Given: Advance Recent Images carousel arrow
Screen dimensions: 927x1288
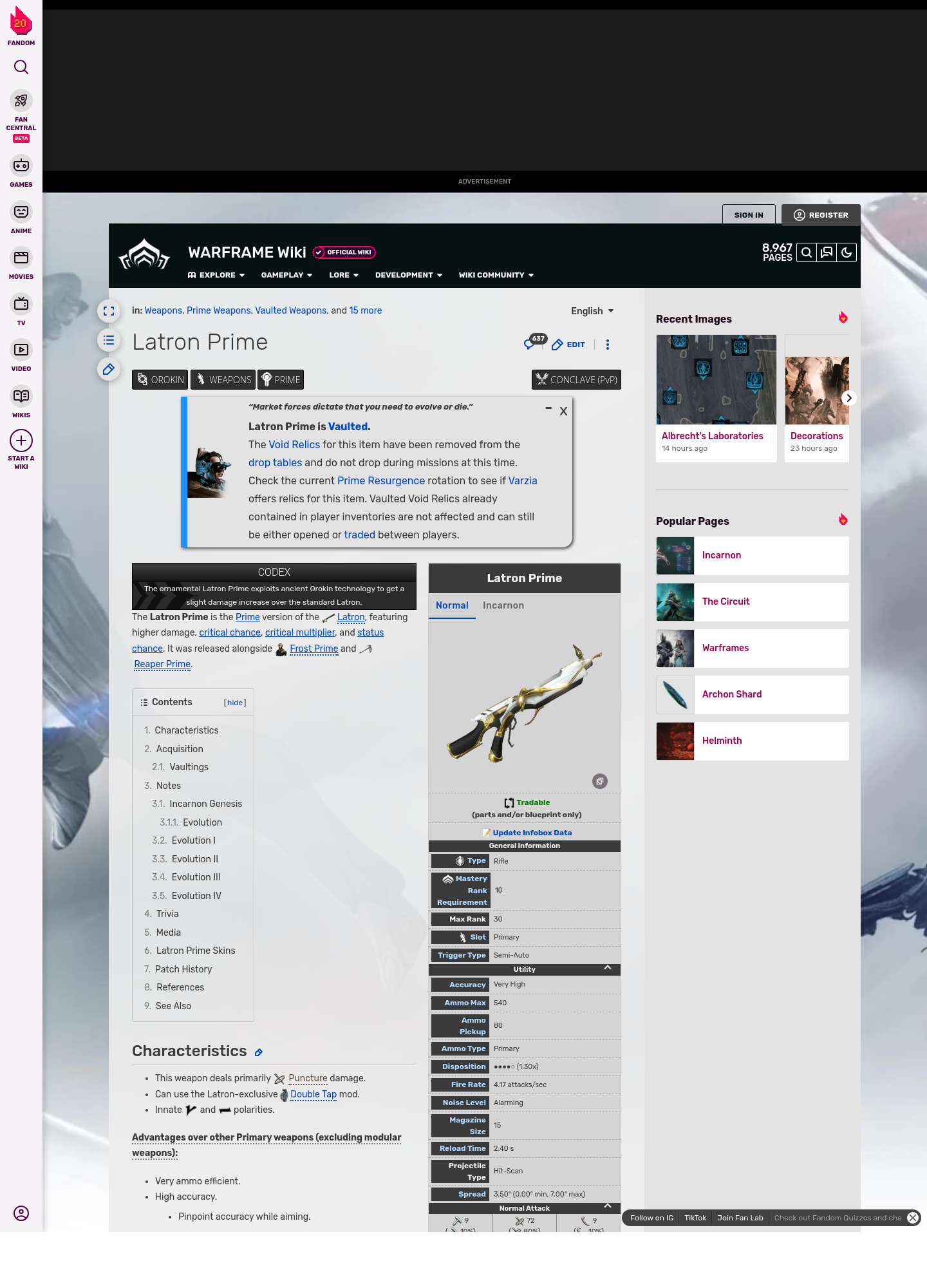Looking at the screenshot, I should point(849,398).
